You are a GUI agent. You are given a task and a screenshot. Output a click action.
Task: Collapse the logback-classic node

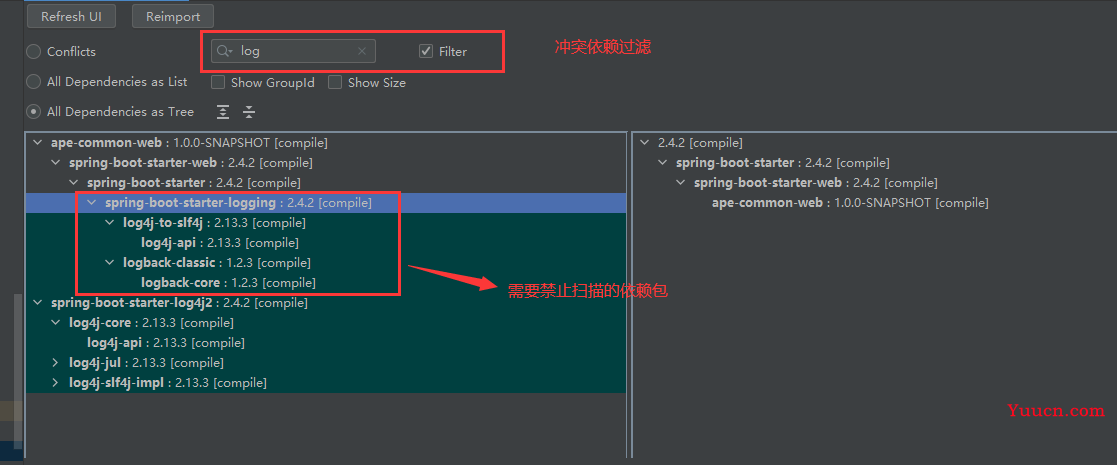110,263
